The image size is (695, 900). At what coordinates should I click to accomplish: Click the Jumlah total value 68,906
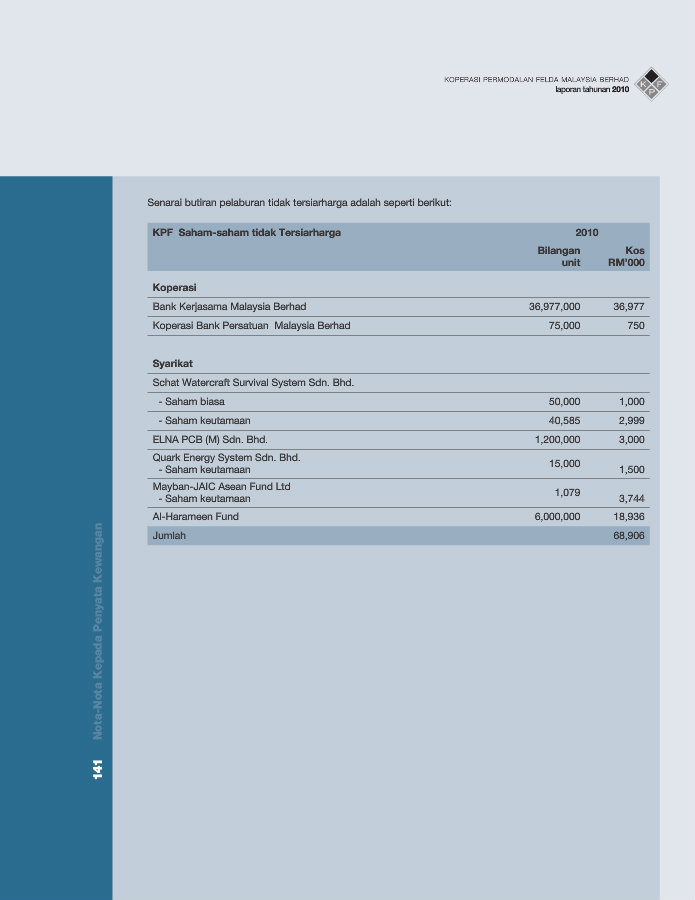pos(629,536)
